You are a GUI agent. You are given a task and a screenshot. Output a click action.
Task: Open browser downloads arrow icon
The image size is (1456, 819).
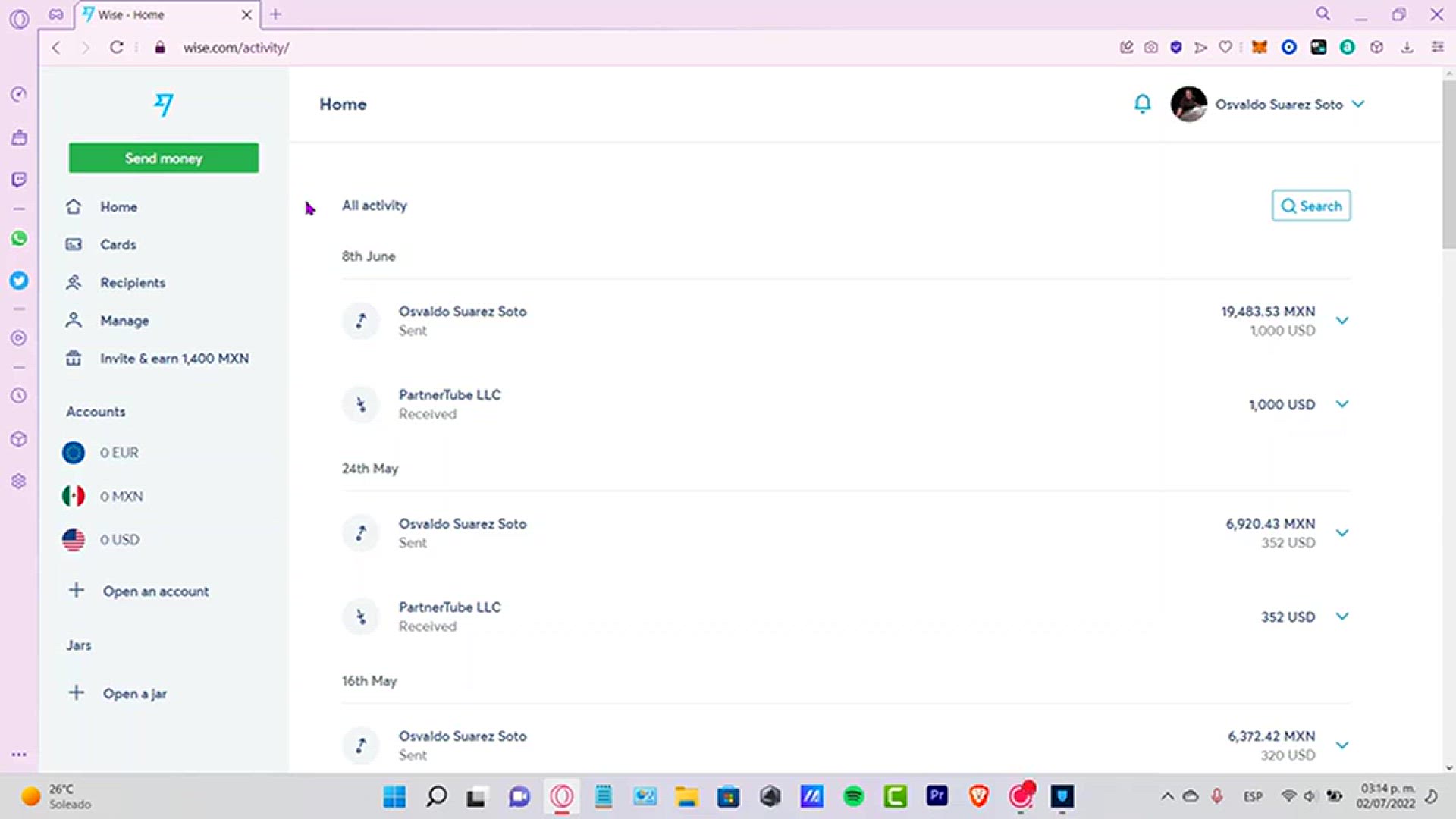(1407, 47)
